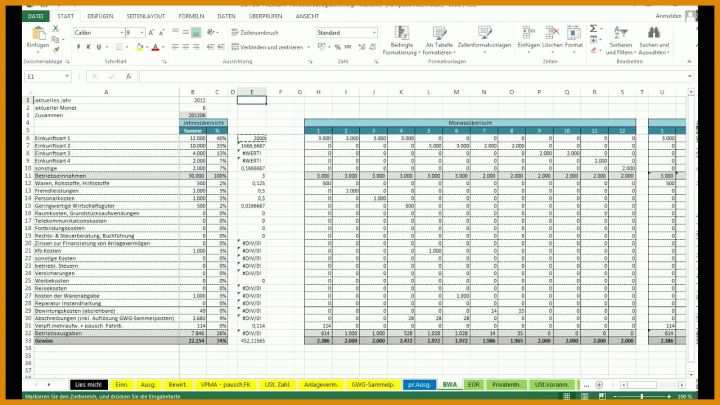The height and width of the screenshot is (405, 720).
Task: Align cell content to top
Action: 175,32
